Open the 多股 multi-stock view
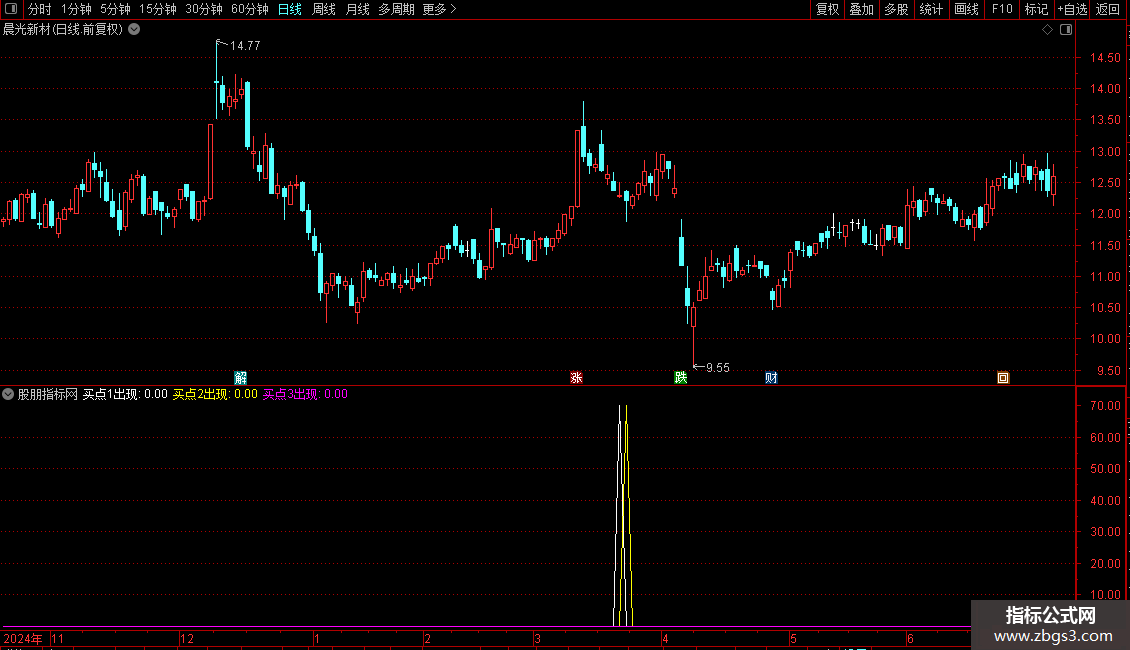Image resolution: width=1130 pixels, height=650 pixels. tap(897, 9)
